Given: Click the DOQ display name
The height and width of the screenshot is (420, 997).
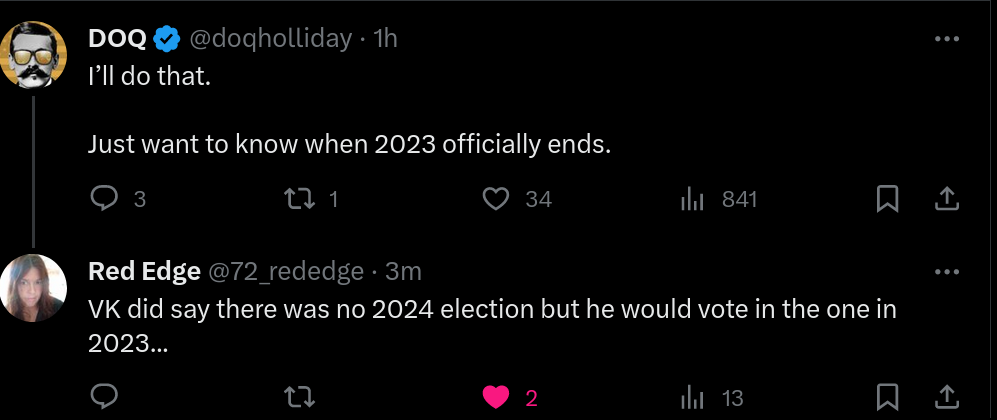Looking at the screenshot, I should 118,39.
